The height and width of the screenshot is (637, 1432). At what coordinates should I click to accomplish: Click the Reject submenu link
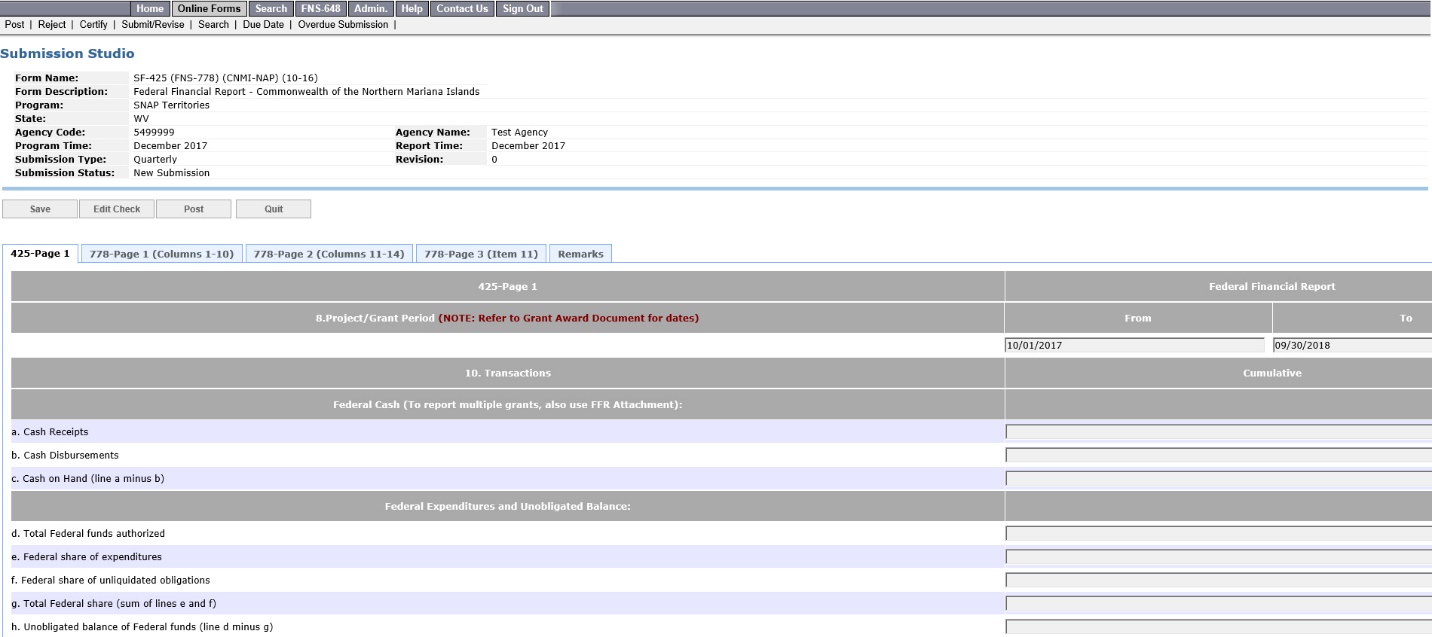click(52, 24)
